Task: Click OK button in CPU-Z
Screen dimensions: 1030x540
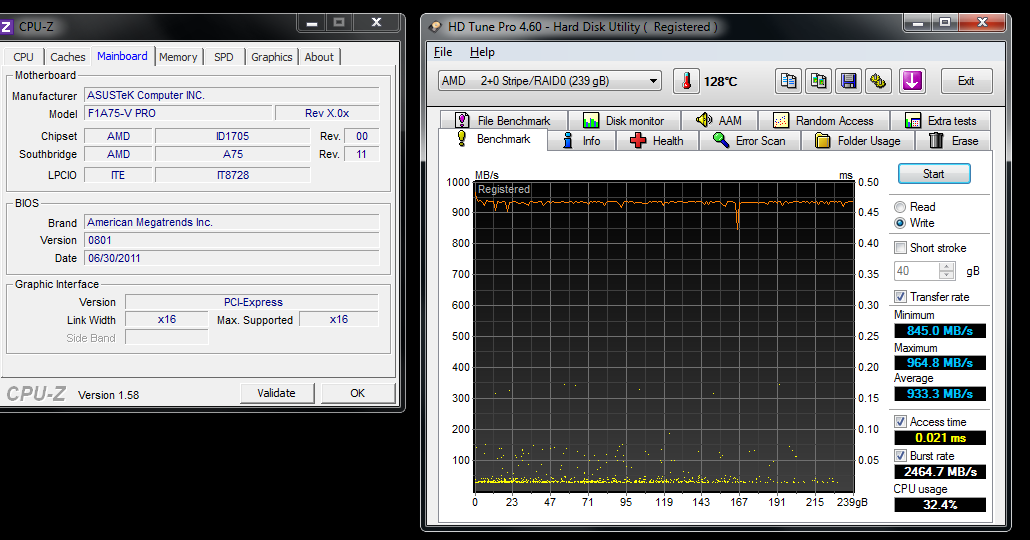Action: tap(357, 394)
